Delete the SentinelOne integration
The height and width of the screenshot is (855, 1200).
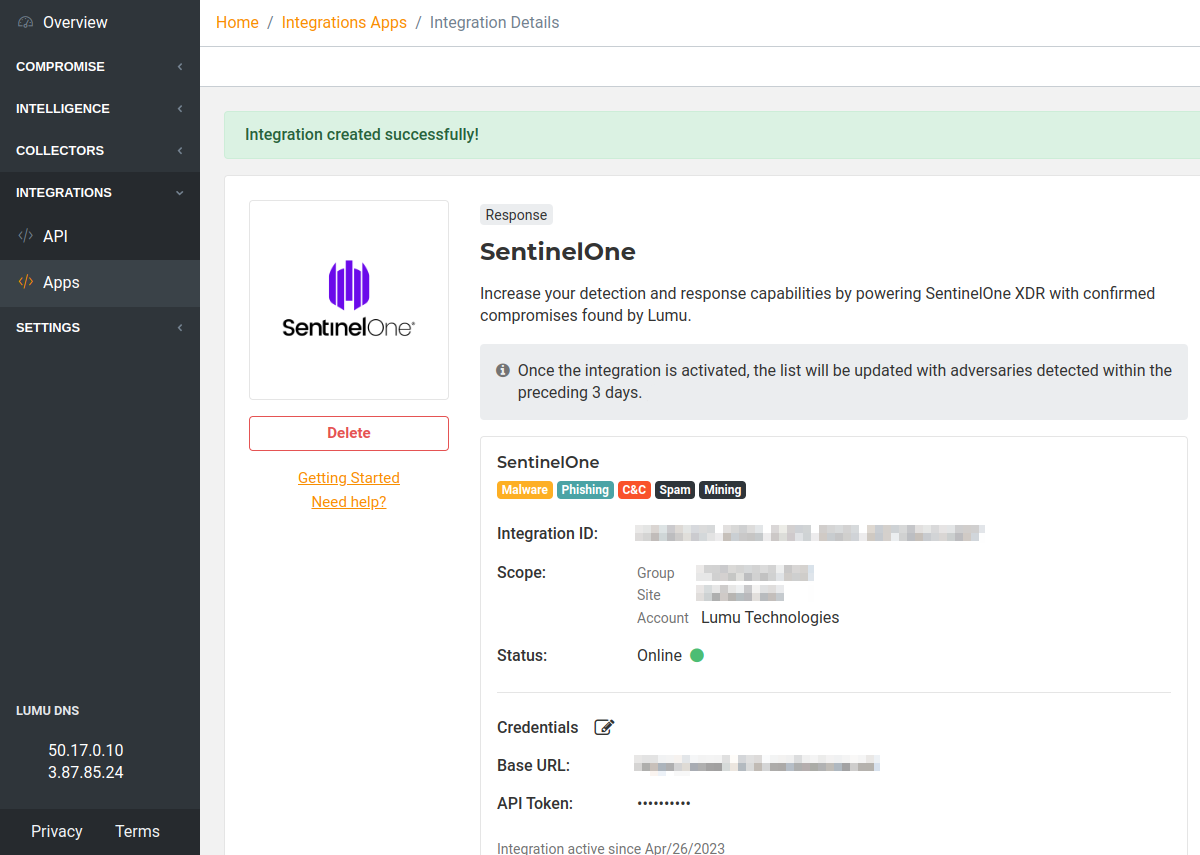pyautogui.click(x=348, y=433)
